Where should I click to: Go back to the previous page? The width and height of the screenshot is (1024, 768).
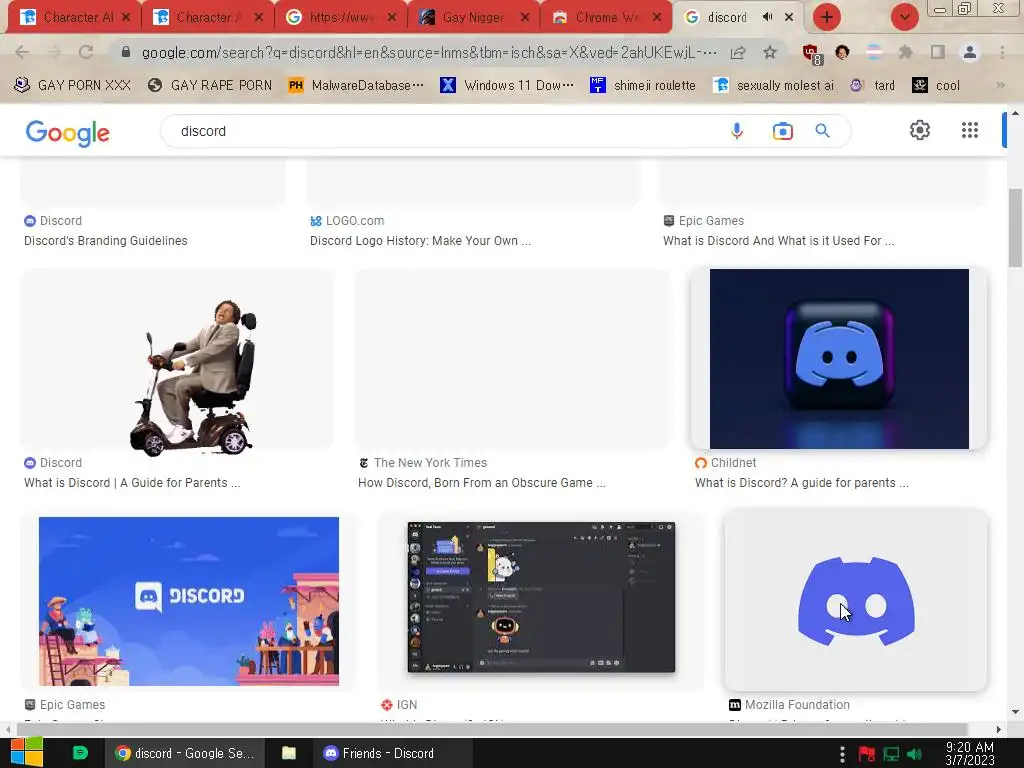point(22,52)
